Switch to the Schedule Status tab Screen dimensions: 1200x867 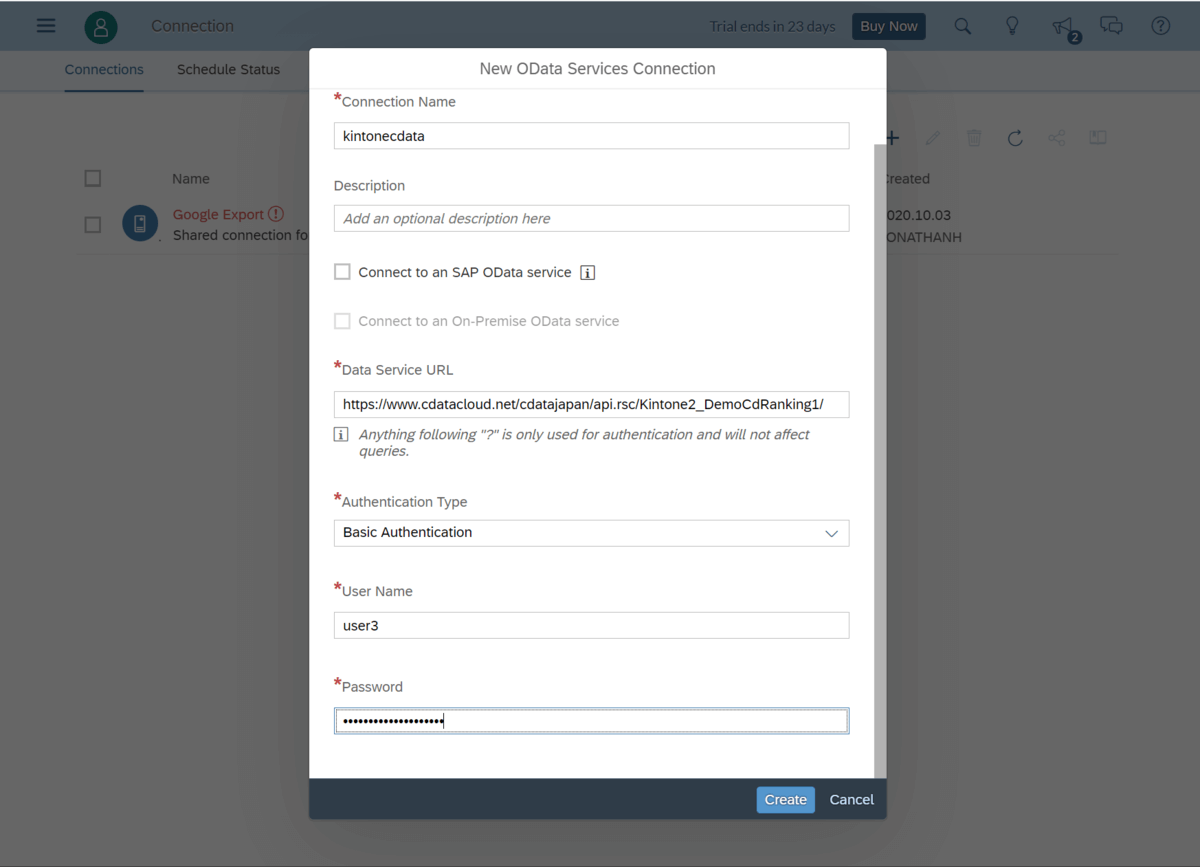tap(228, 70)
